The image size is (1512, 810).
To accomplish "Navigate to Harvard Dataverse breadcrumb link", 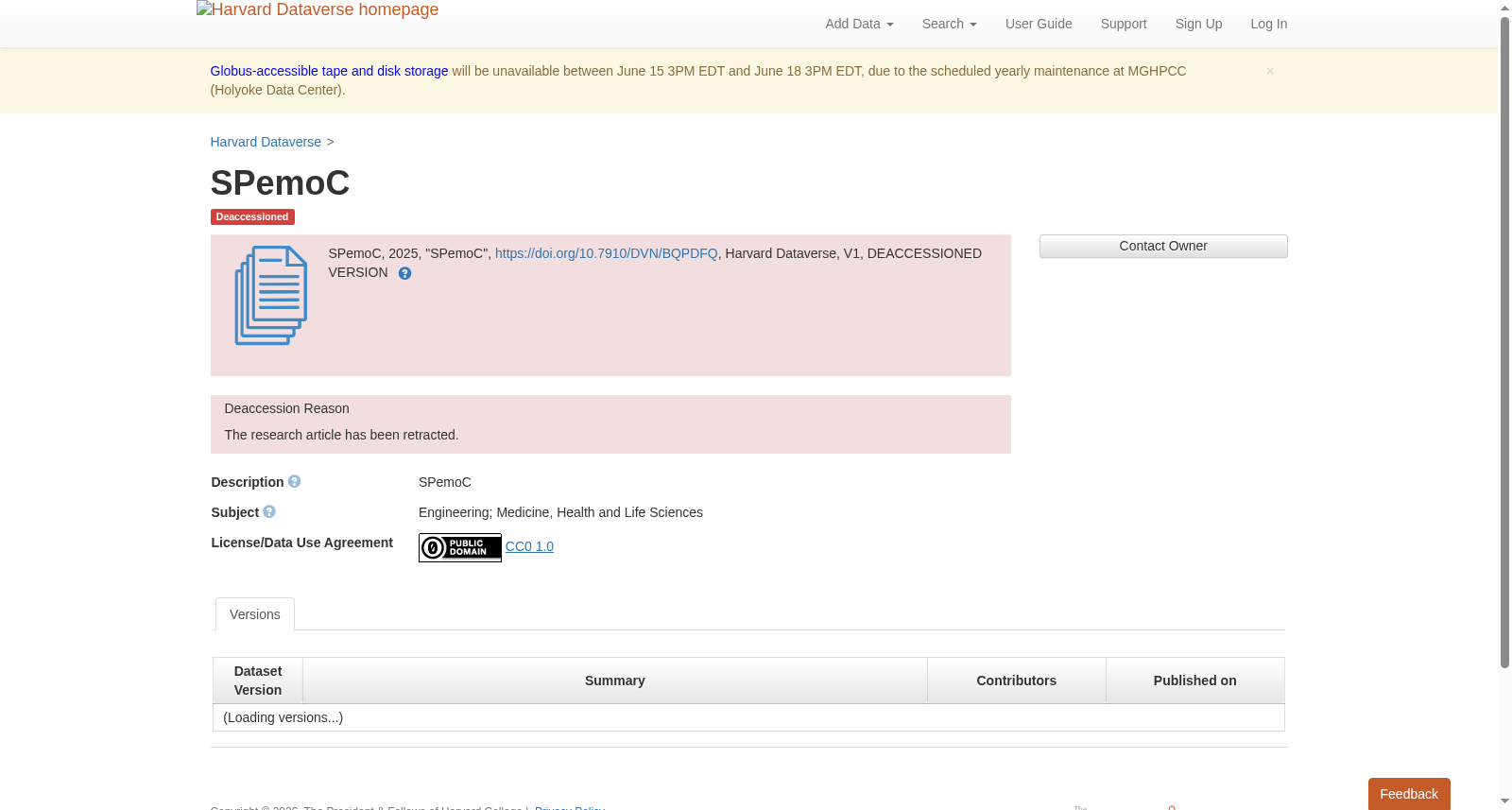I will pos(266,142).
